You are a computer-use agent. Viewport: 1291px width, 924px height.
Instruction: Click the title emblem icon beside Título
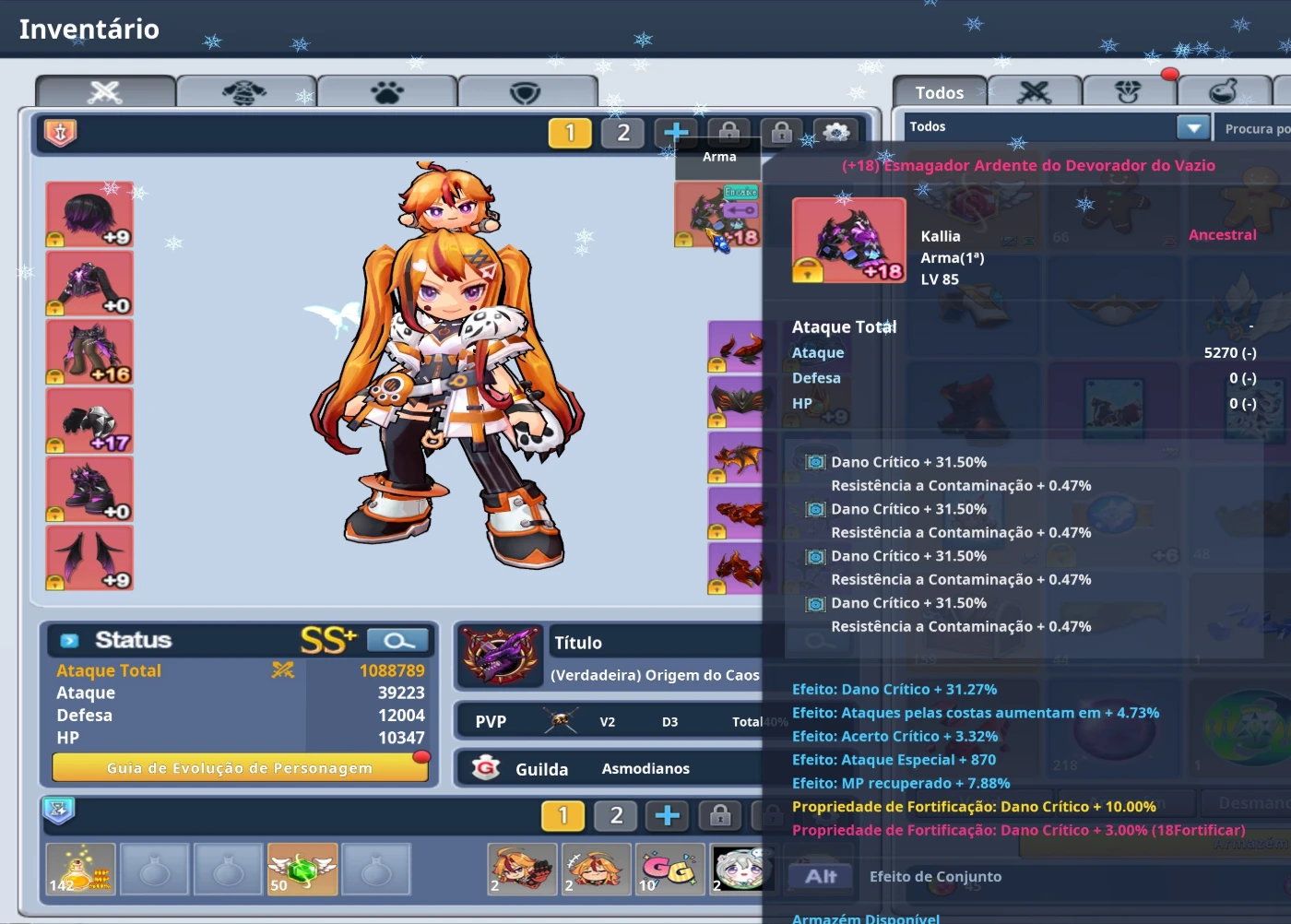tap(500, 656)
